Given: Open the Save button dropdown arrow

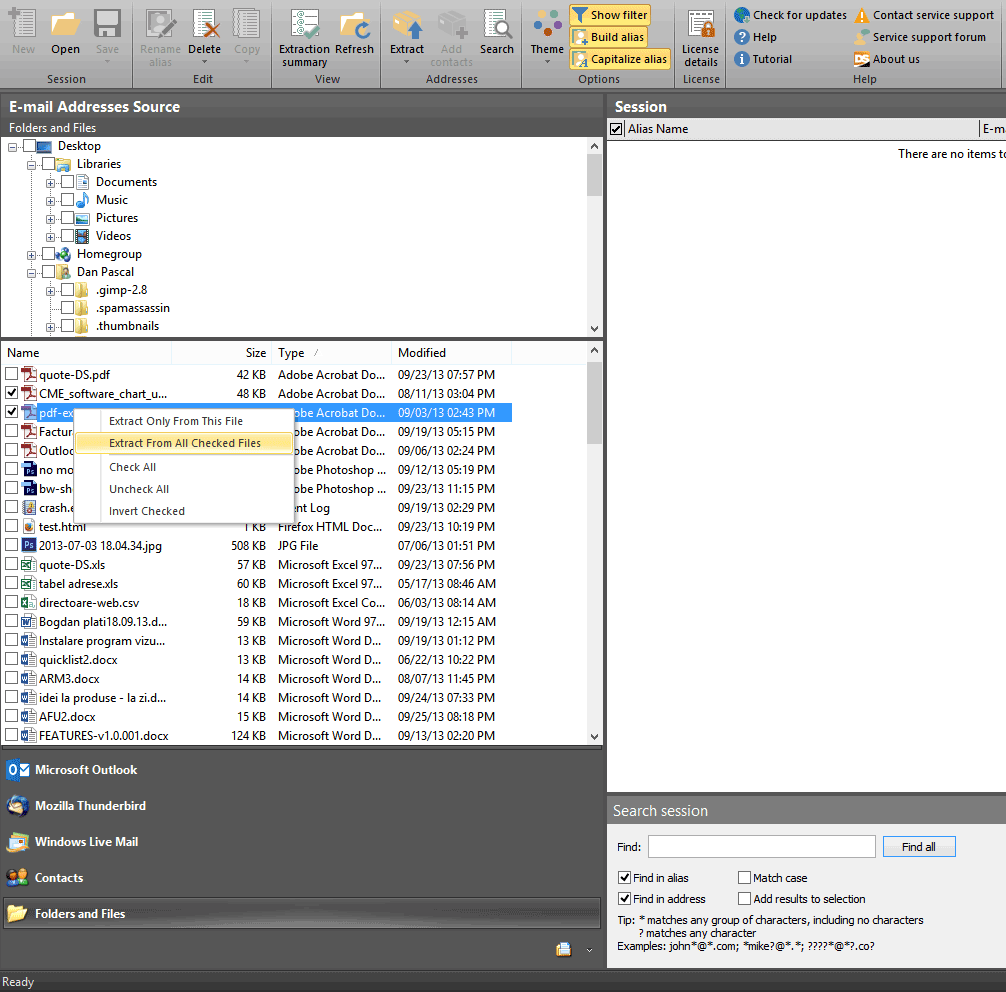Looking at the screenshot, I should coord(107,62).
